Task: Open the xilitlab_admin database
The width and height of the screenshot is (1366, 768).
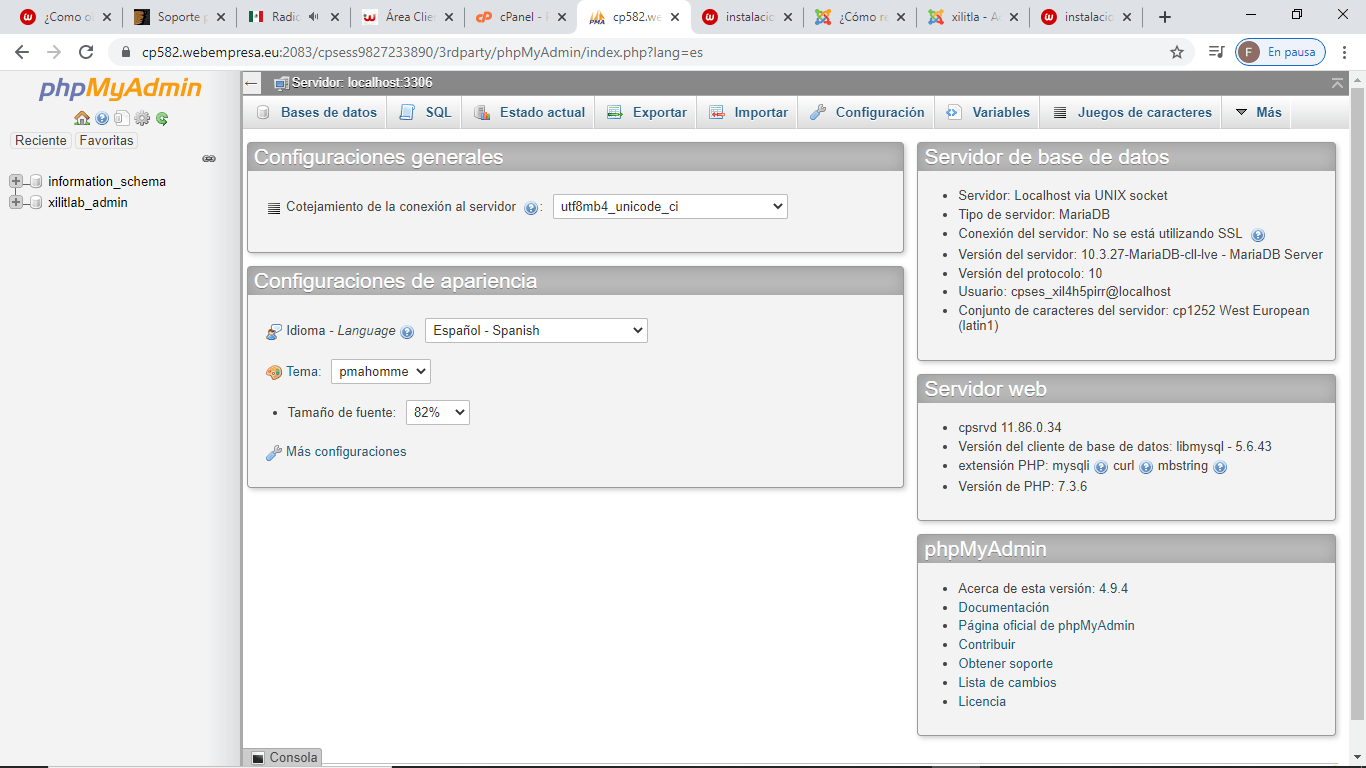Action: 88,203
